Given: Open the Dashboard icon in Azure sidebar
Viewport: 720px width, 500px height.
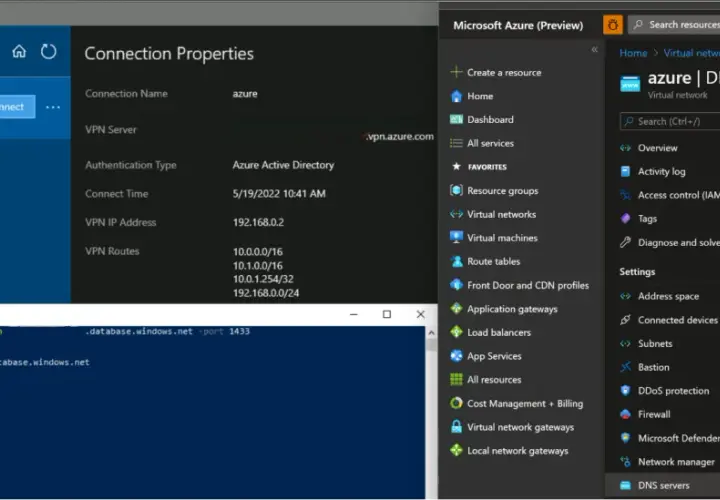Looking at the screenshot, I should click(x=456, y=119).
